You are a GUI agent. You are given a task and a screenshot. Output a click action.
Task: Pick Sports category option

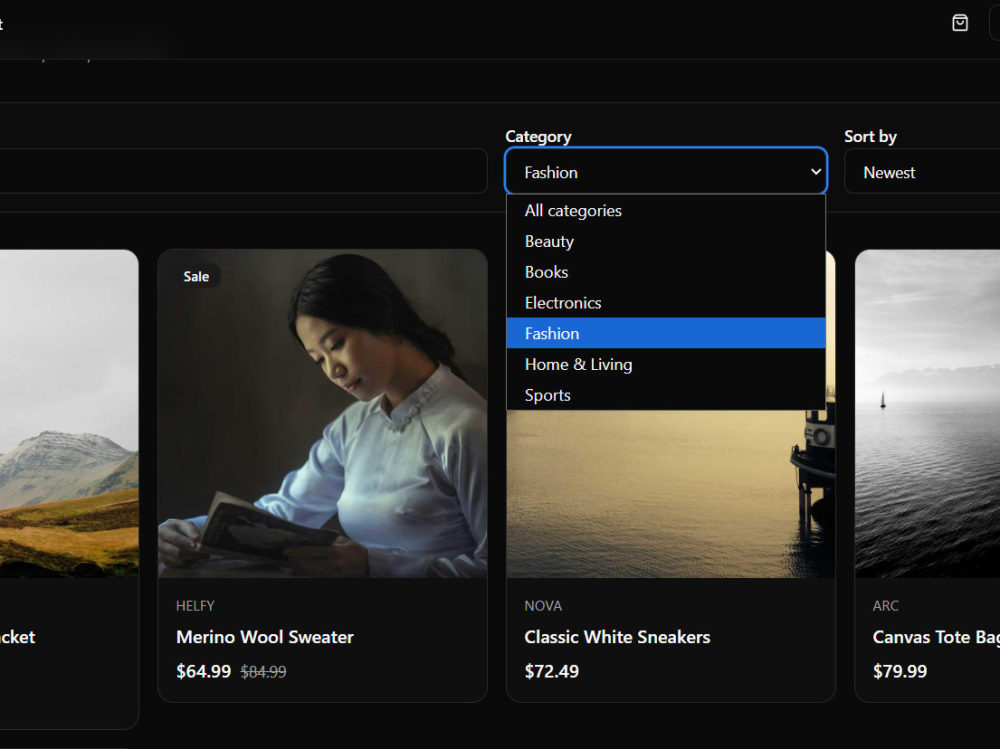[x=666, y=395]
